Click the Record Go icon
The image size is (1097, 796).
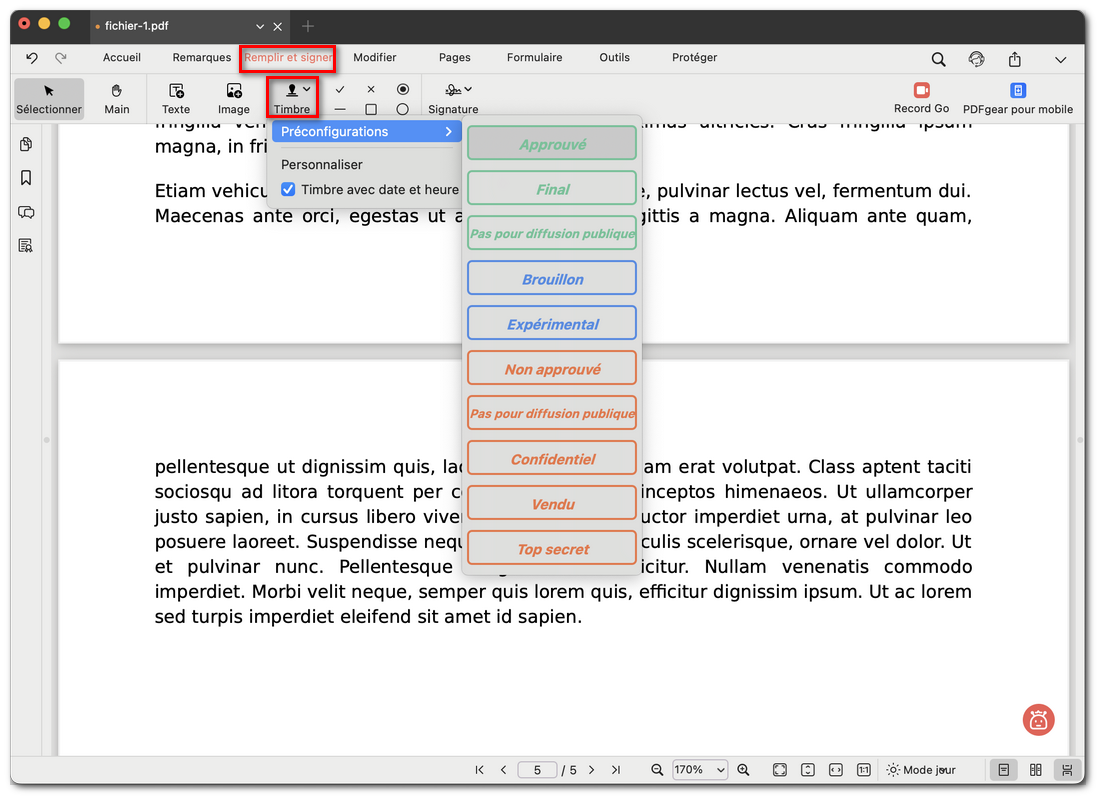[x=921, y=91]
